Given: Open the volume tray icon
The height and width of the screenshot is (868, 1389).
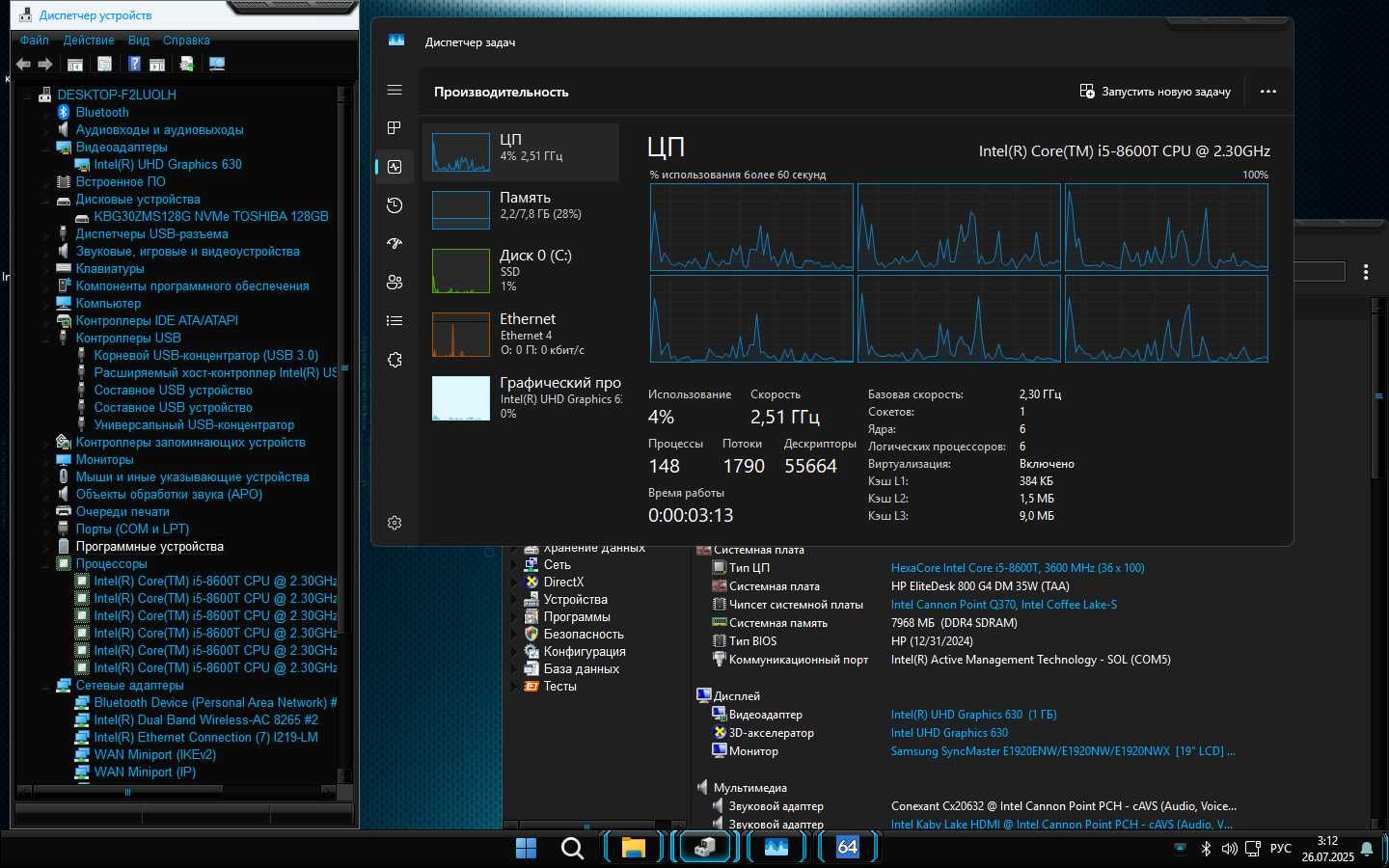Looking at the screenshot, I should click(x=1229, y=849).
